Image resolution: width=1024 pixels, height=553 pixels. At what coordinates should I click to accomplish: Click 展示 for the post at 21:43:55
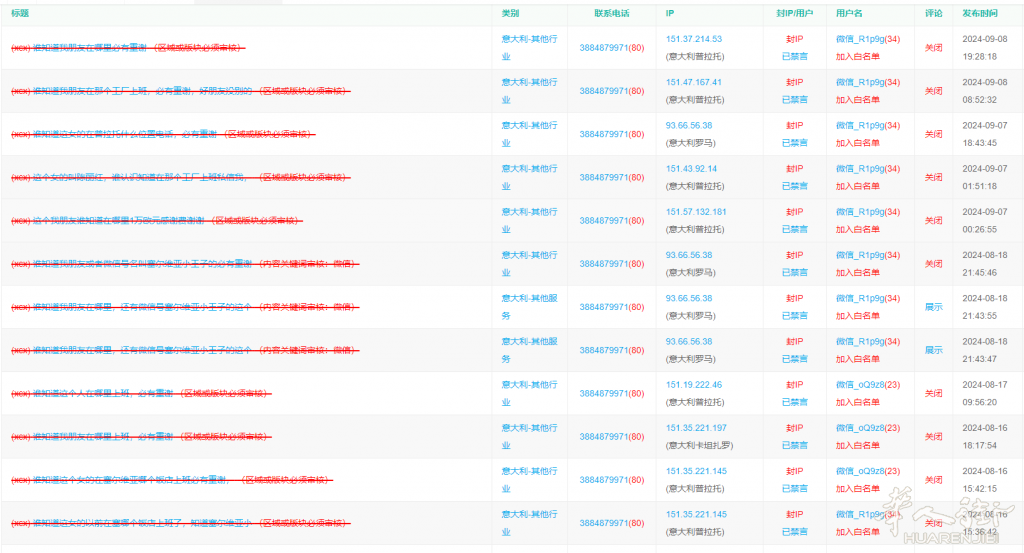933,307
